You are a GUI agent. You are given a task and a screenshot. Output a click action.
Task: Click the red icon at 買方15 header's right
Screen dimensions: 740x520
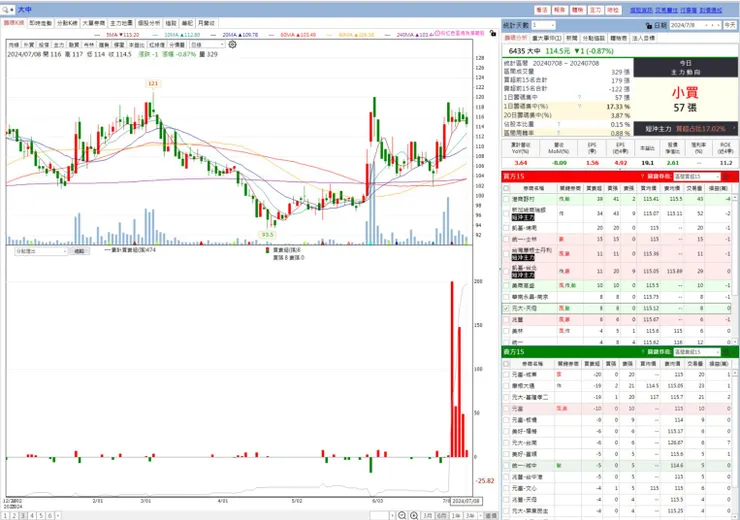click(726, 176)
